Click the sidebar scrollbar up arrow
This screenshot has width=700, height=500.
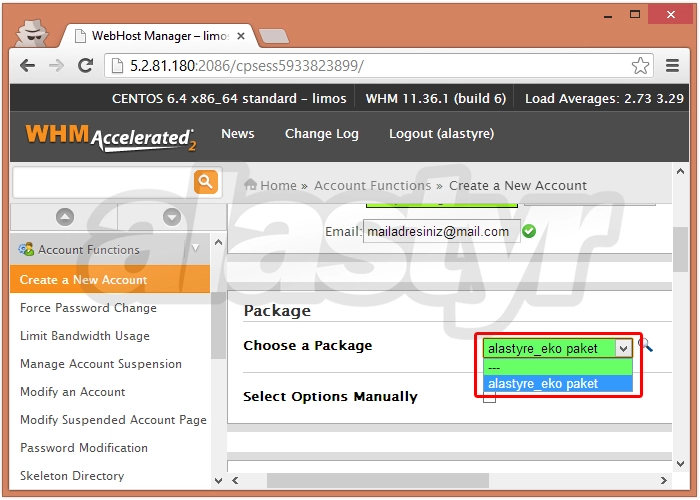click(x=218, y=242)
